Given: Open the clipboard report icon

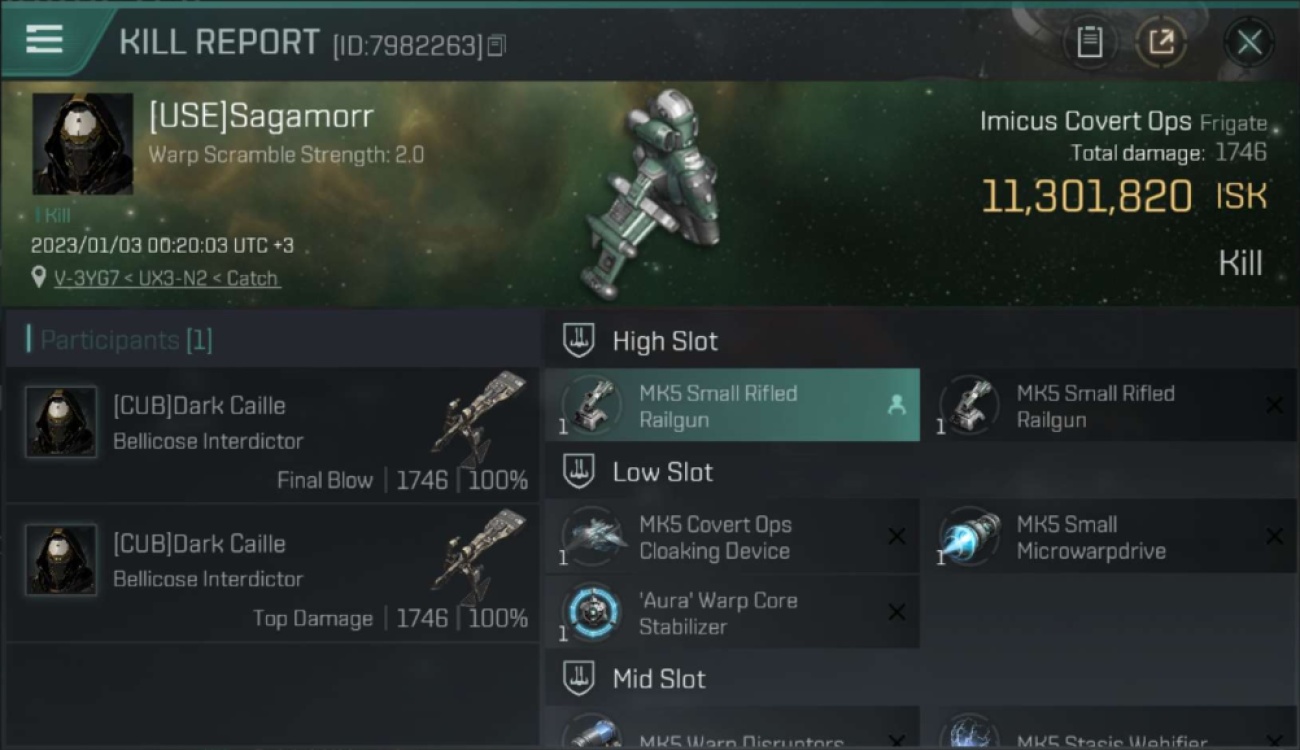Looking at the screenshot, I should (x=1090, y=42).
